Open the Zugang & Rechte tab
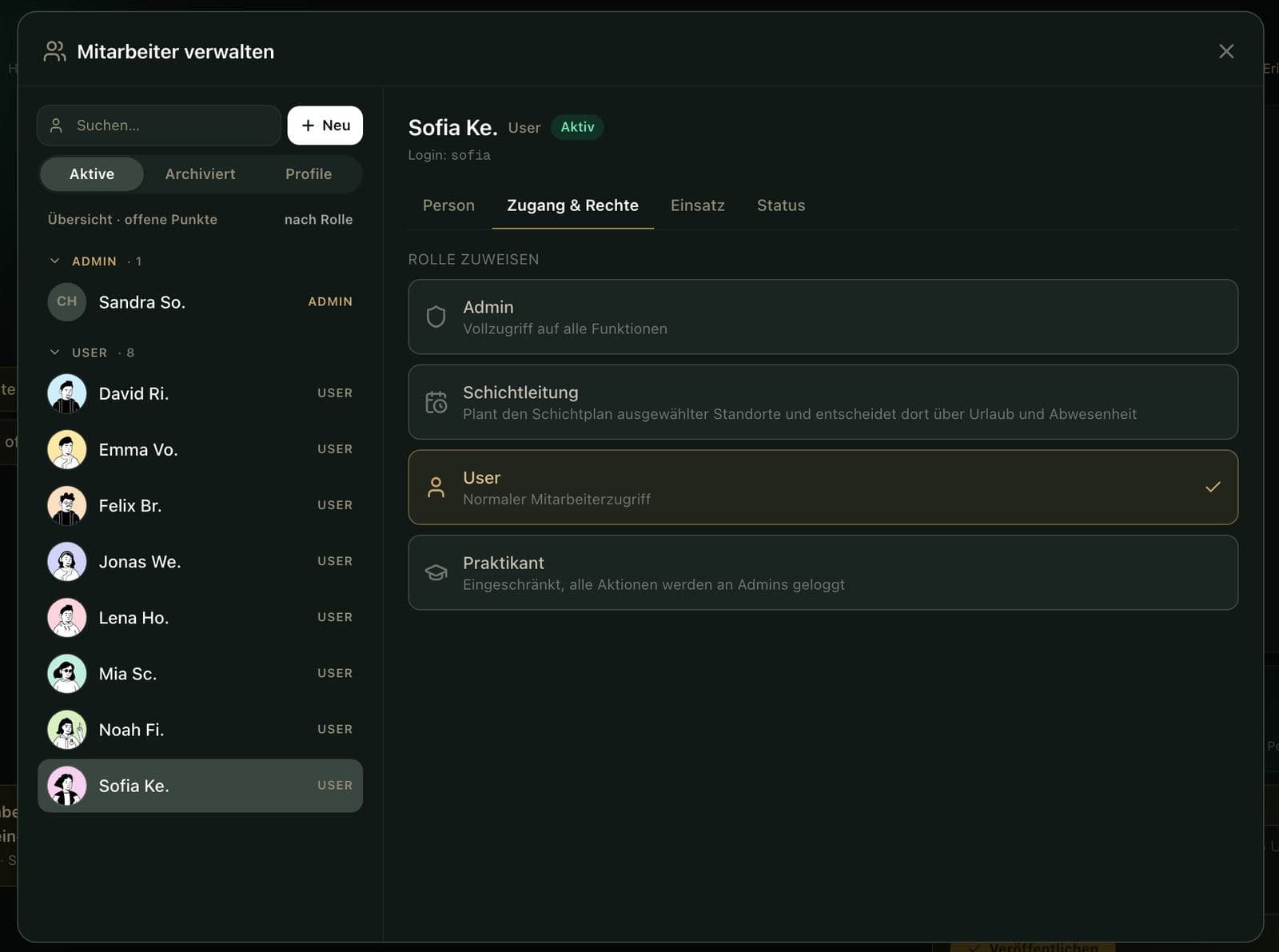Image resolution: width=1279 pixels, height=952 pixels. point(572,205)
